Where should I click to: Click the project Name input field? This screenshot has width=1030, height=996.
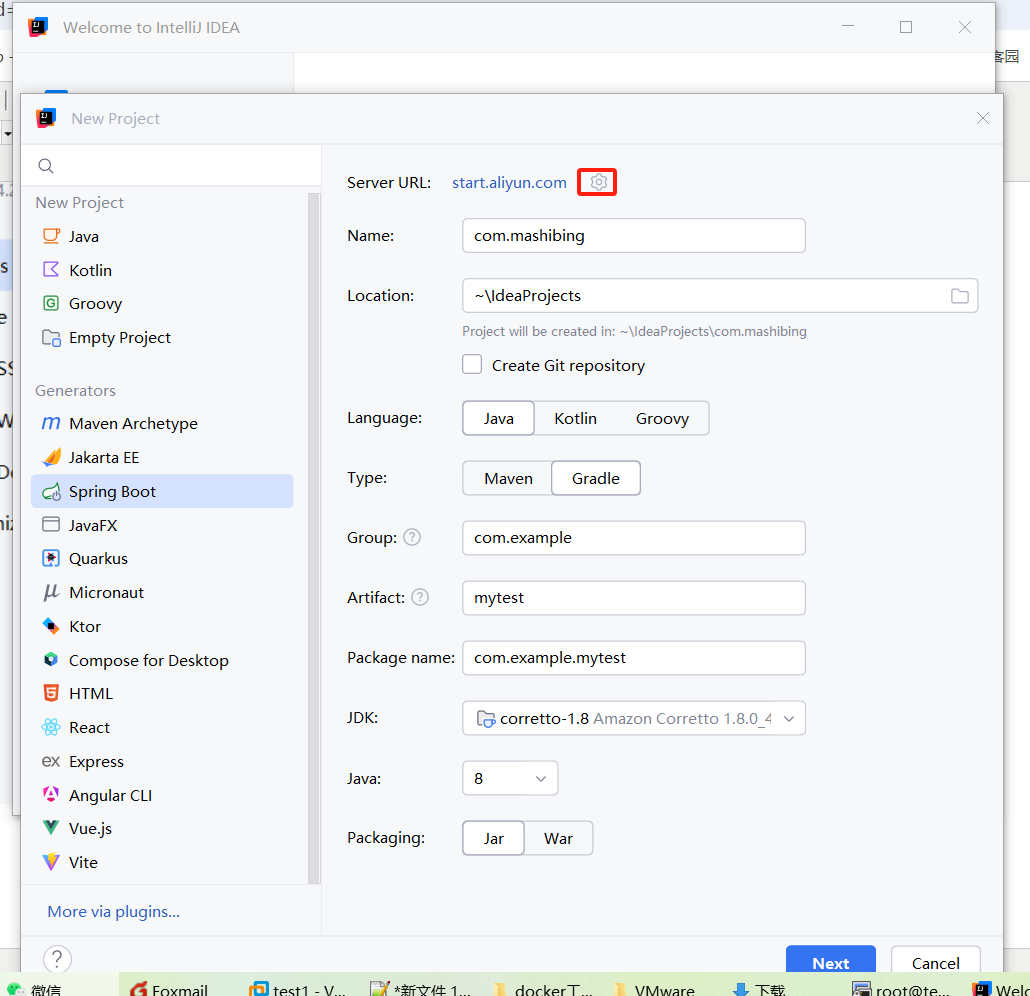633,235
